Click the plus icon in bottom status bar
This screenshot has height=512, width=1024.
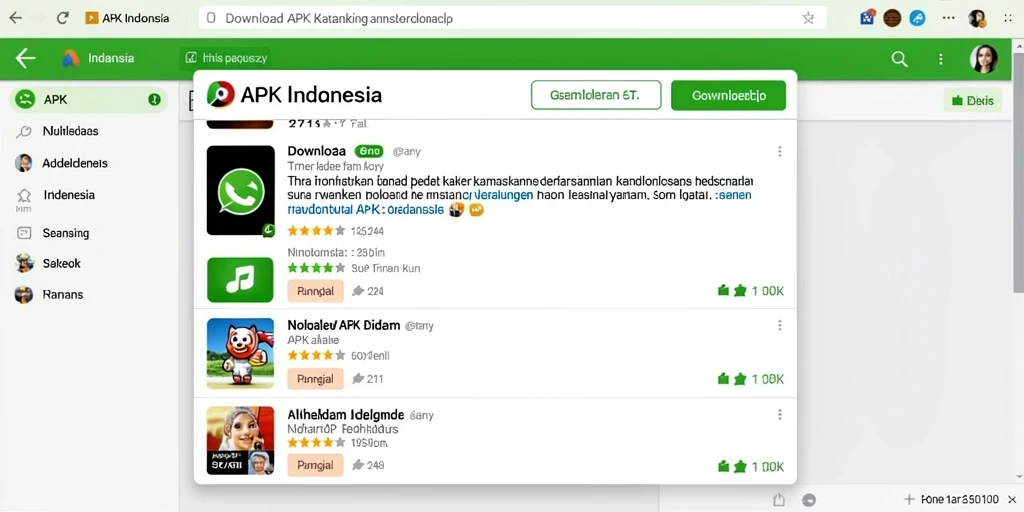[908, 500]
